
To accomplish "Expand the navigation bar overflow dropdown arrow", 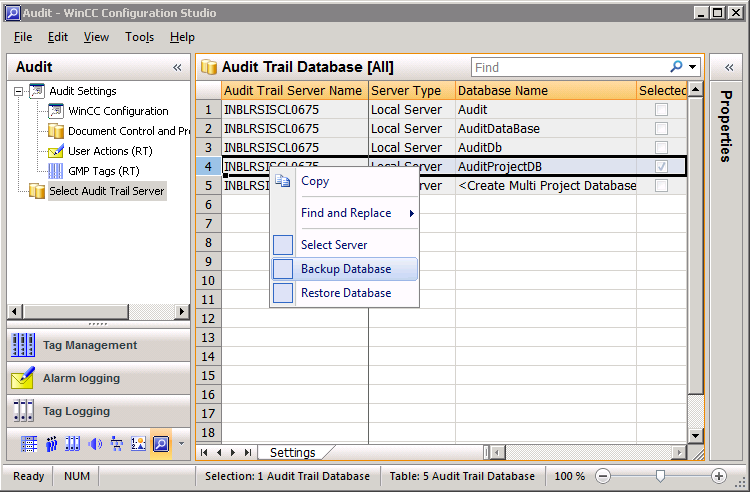I will [181, 443].
